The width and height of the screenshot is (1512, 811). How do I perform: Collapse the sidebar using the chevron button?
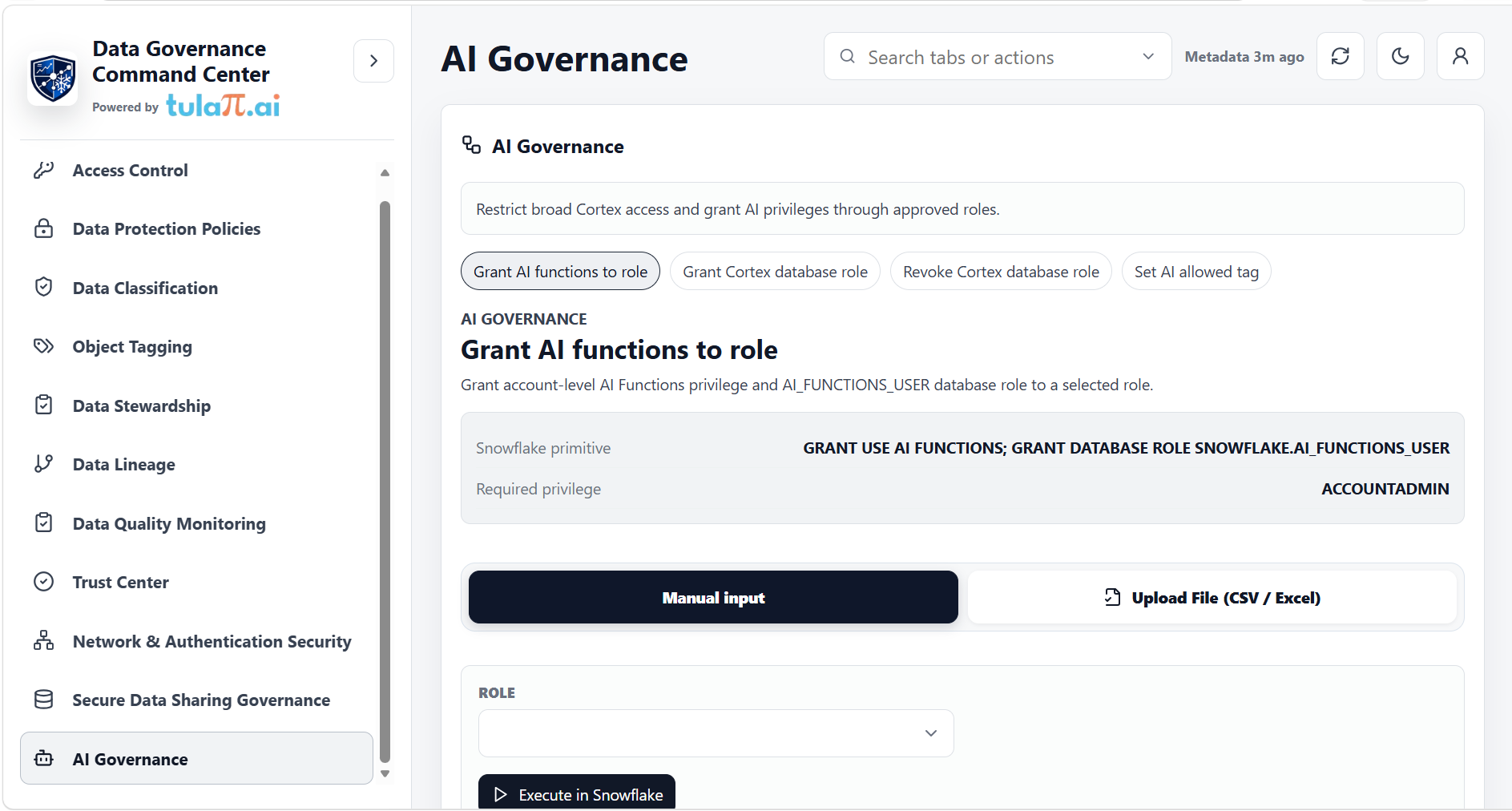tap(373, 61)
